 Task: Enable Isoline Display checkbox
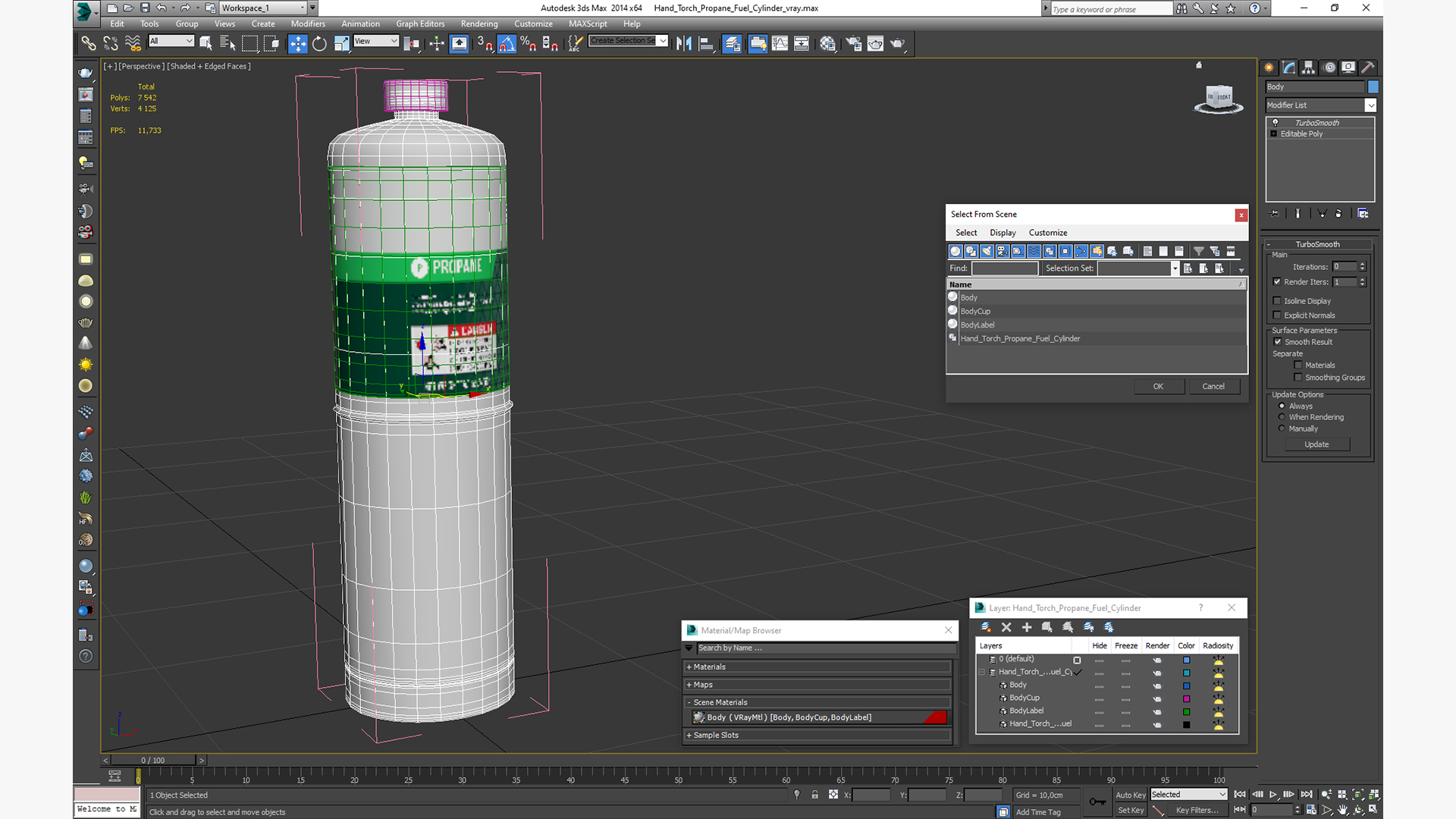pos(1277,301)
